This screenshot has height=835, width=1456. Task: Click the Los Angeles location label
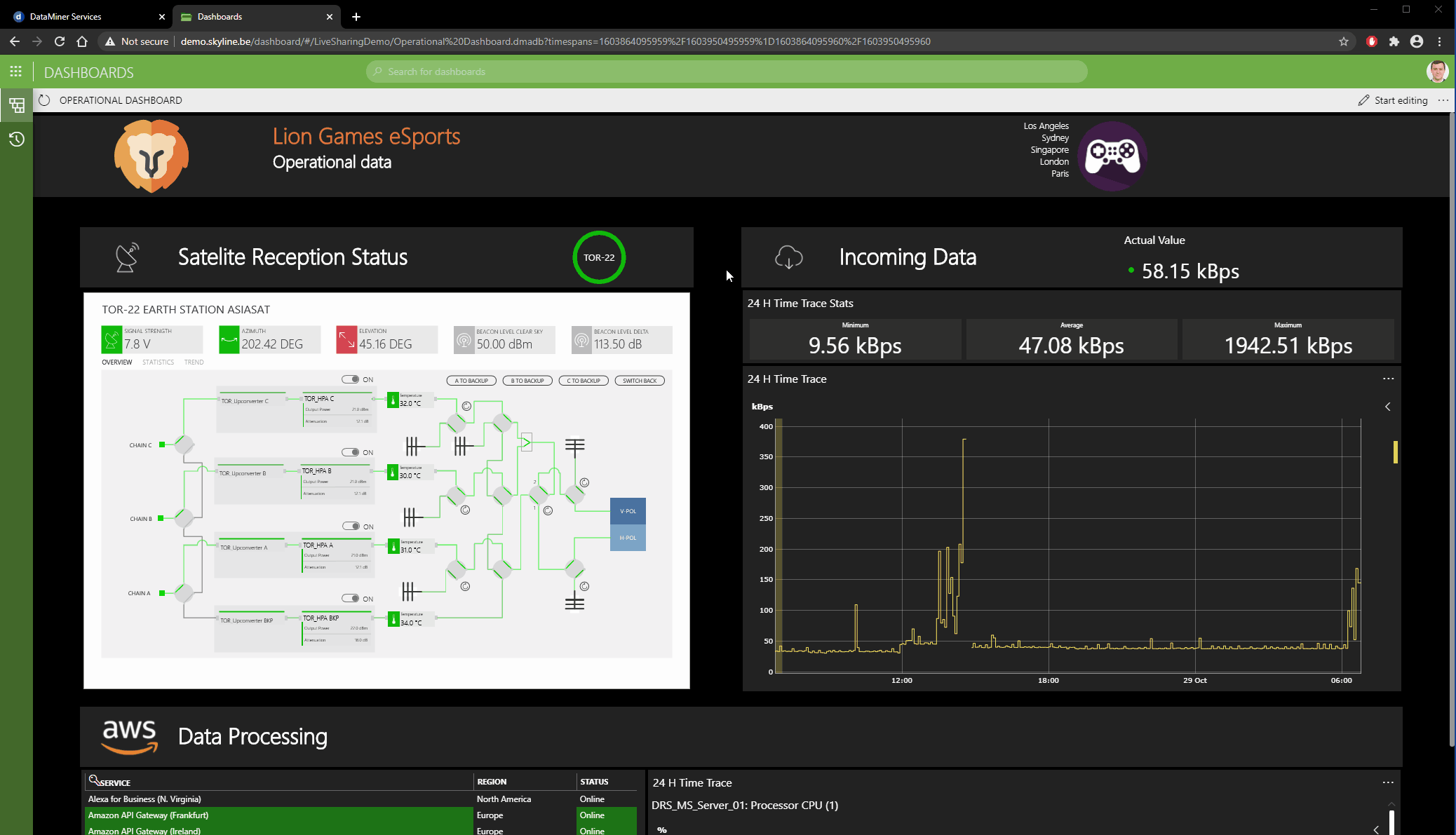1046,126
